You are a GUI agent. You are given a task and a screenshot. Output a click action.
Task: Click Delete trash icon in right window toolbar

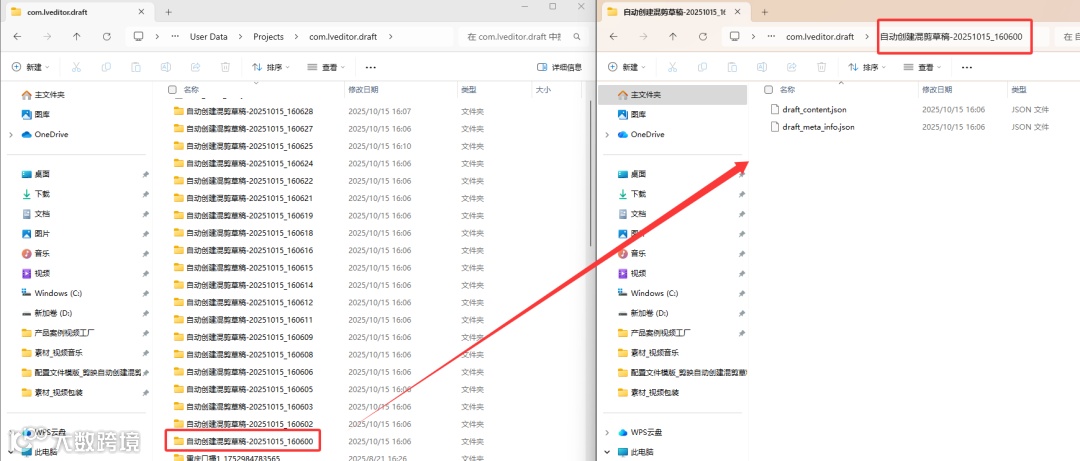(822, 67)
